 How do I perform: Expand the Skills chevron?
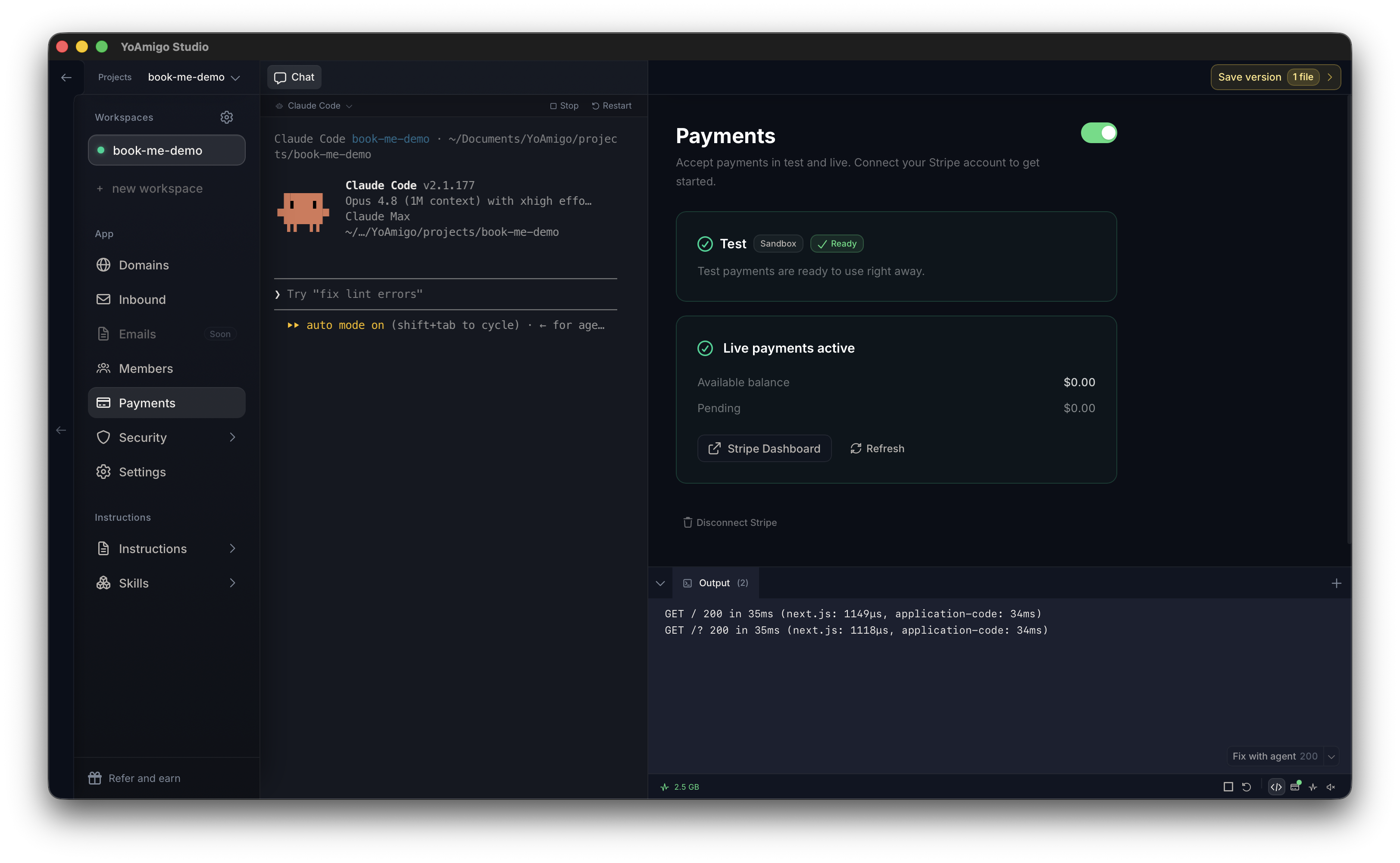coord(232,583)
